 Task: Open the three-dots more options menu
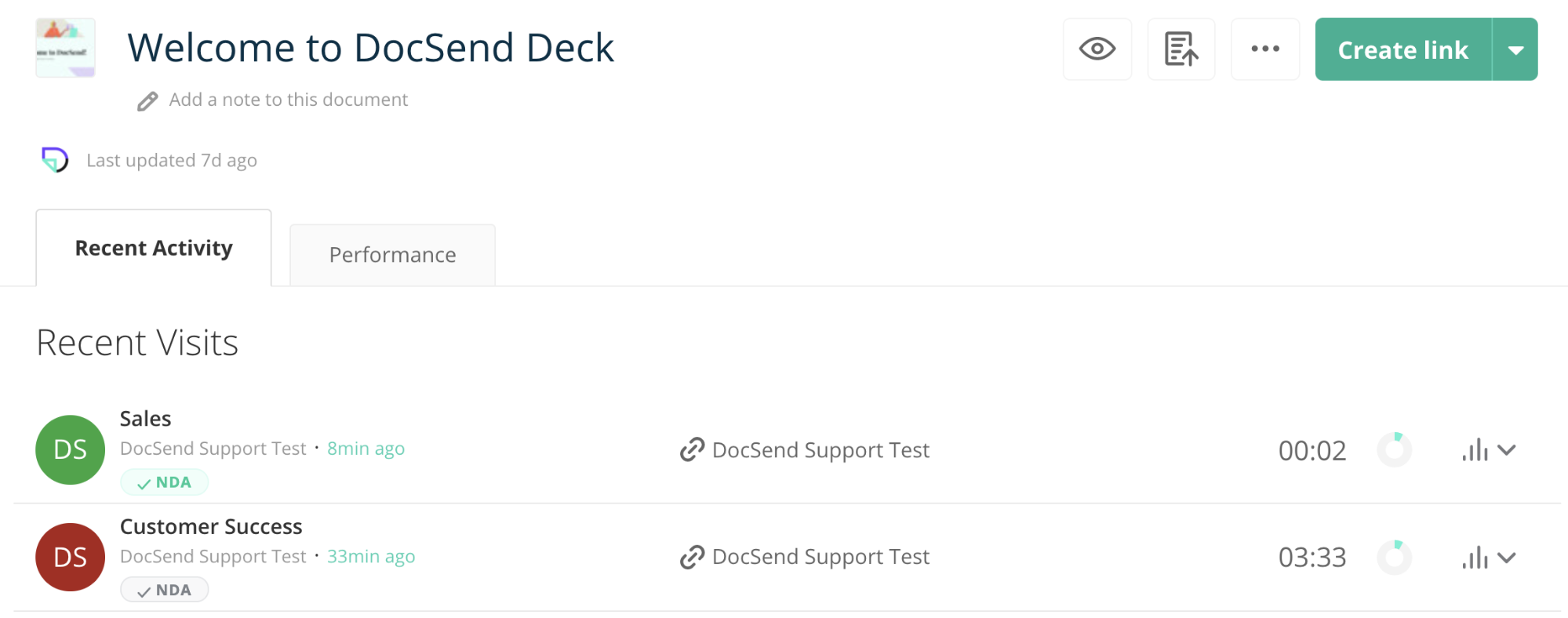tap(1265, 49)
